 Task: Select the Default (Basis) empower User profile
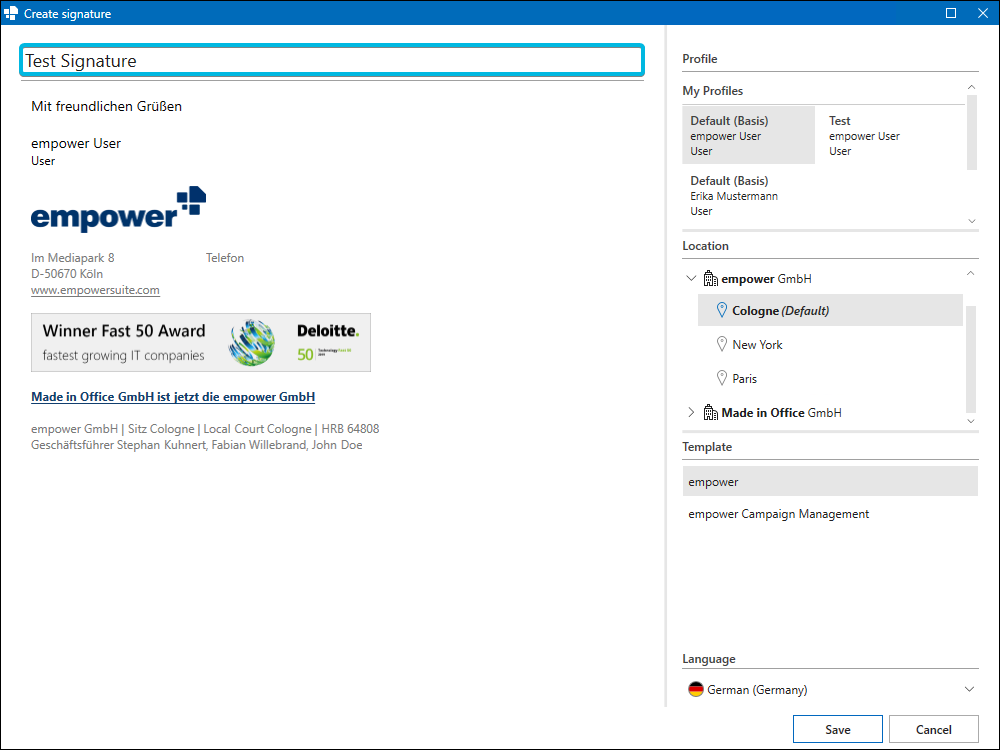coord(749,135)
